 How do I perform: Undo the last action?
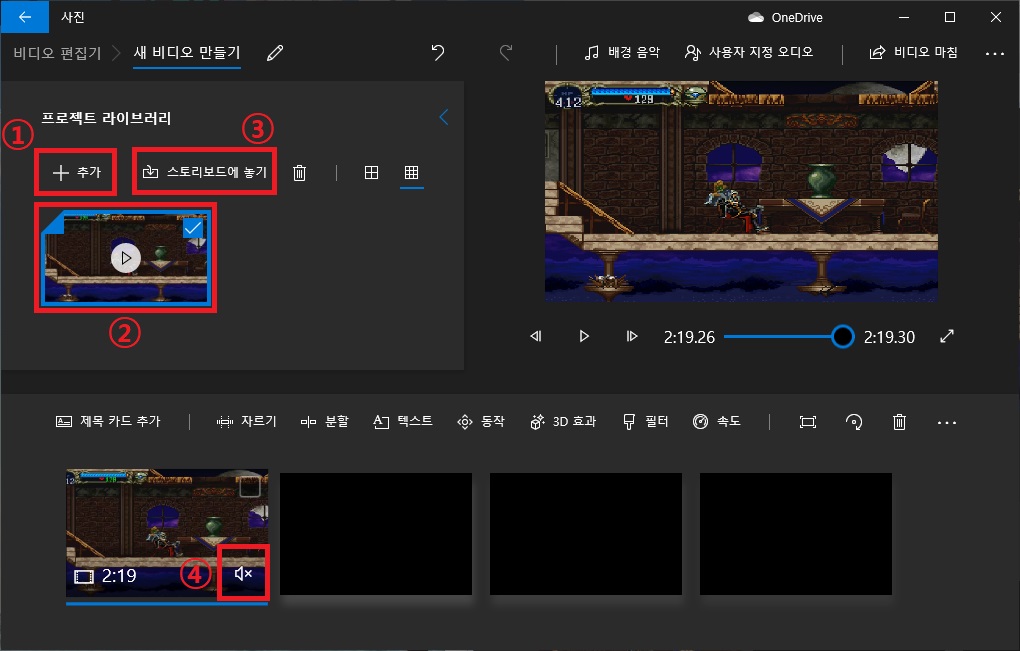(x=438, y=53)
